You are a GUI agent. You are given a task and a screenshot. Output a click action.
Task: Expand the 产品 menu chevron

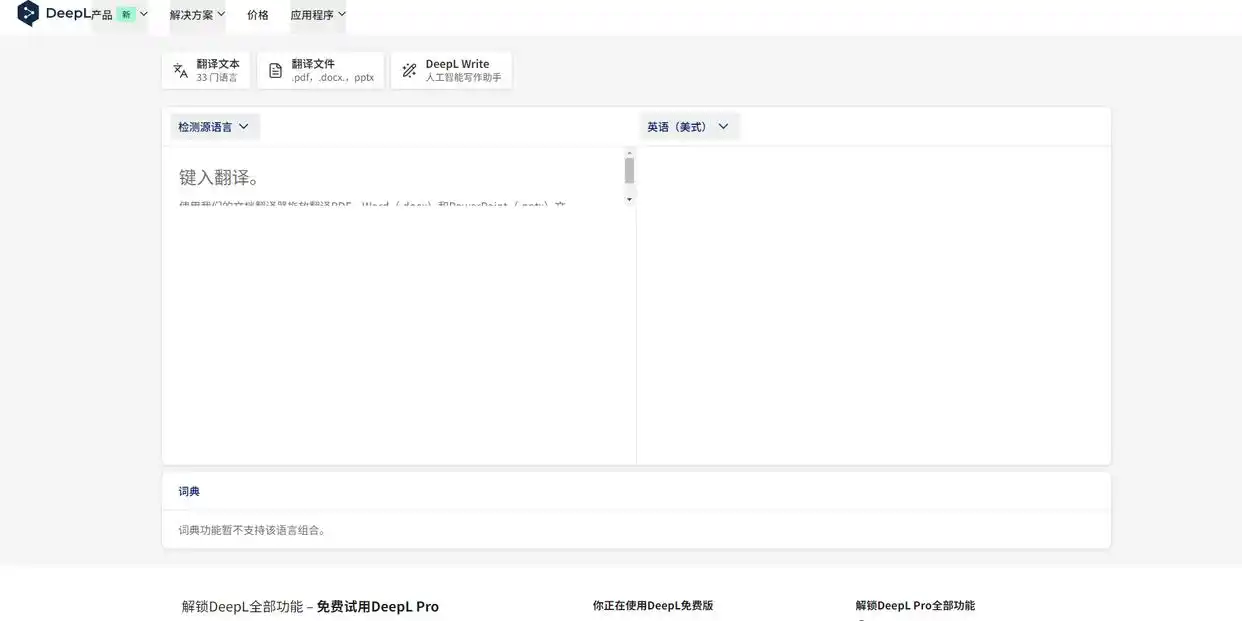pyautogui.click(x=144, y=14)
